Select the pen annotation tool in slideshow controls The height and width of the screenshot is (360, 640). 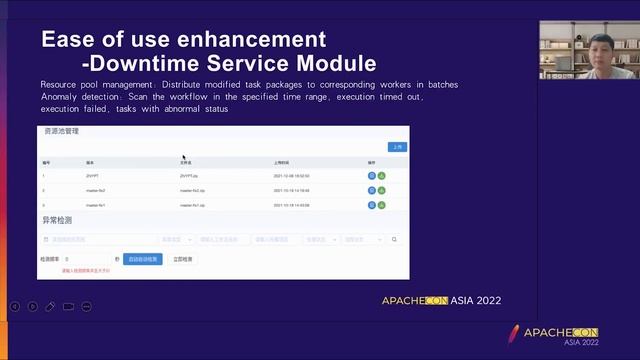(50, 306)
